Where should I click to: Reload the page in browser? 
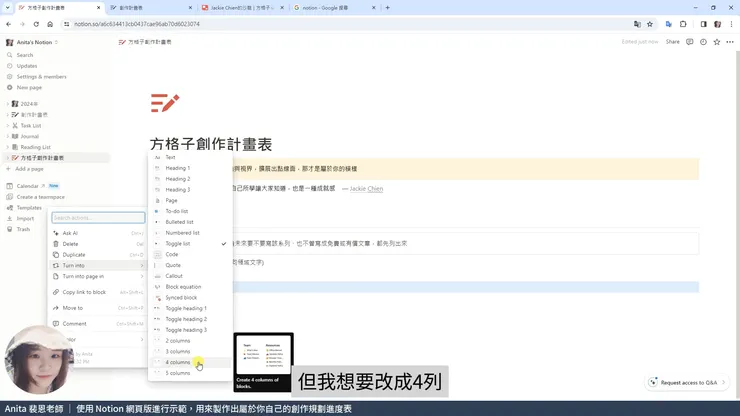pos(36,24)
